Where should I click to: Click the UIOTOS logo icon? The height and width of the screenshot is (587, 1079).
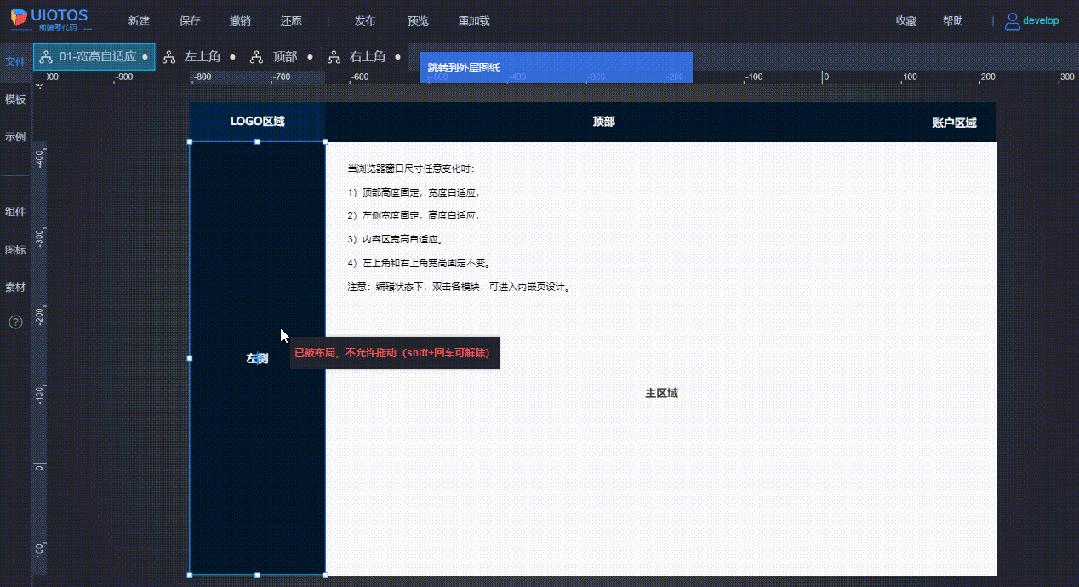[x=16, y=18]
